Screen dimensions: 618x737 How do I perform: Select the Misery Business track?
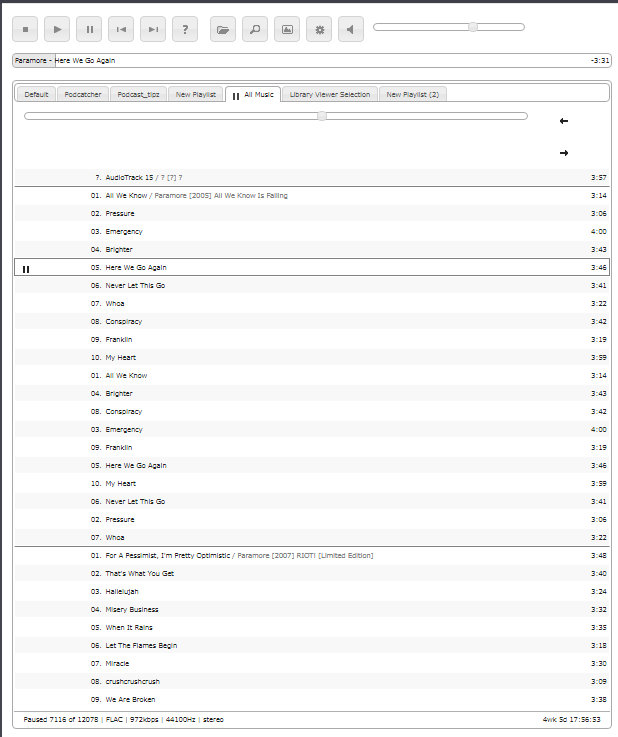point(312,610)
